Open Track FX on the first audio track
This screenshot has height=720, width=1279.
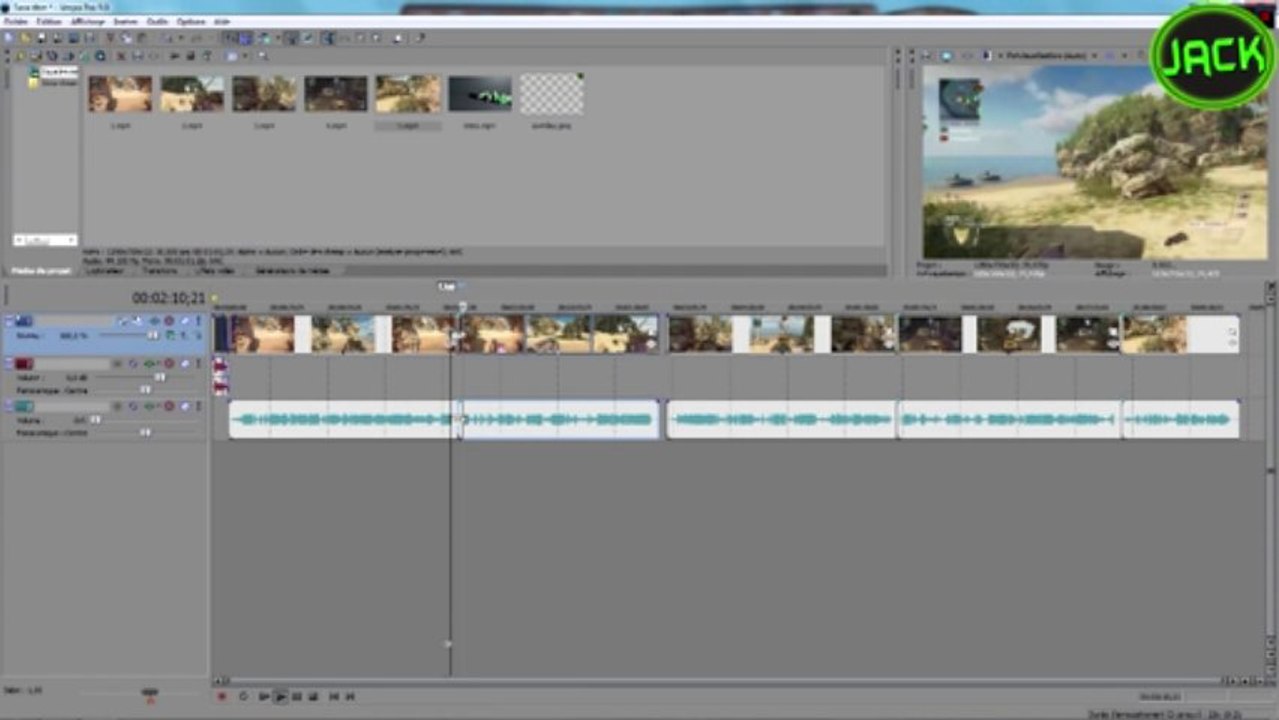pos(149,363)
